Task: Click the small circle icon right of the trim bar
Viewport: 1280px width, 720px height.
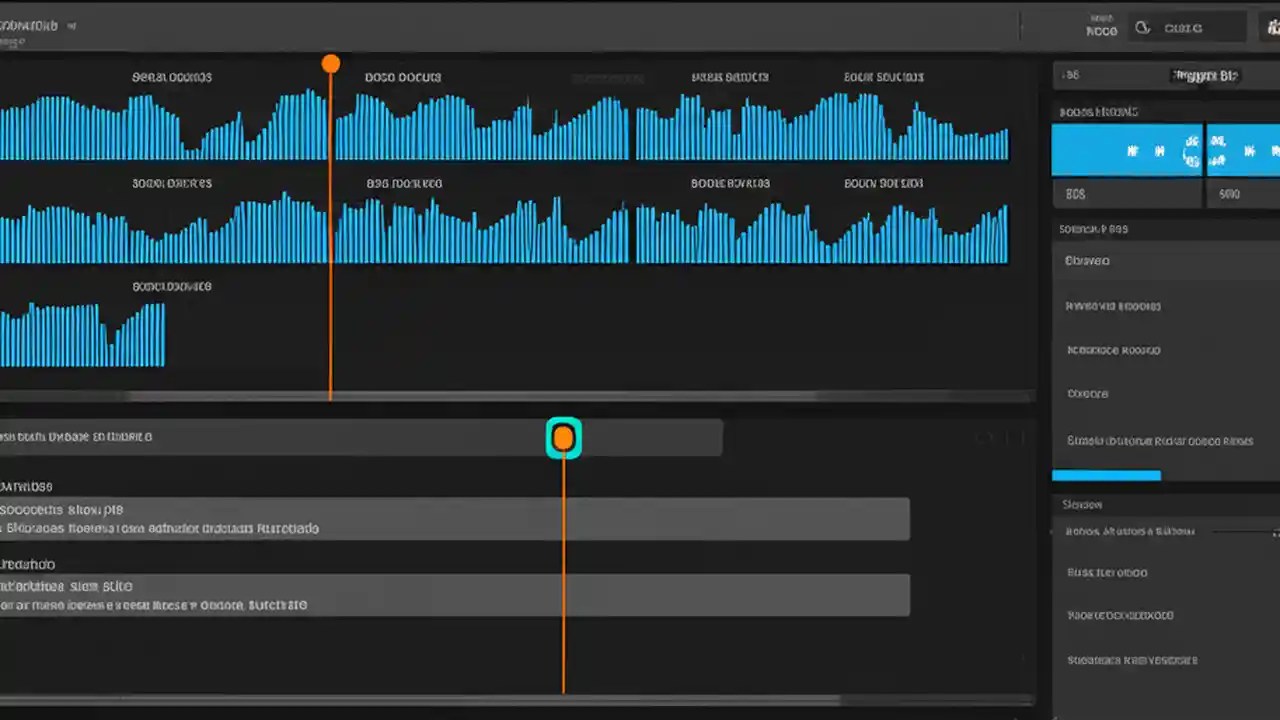Action: (x=984, y=437)
